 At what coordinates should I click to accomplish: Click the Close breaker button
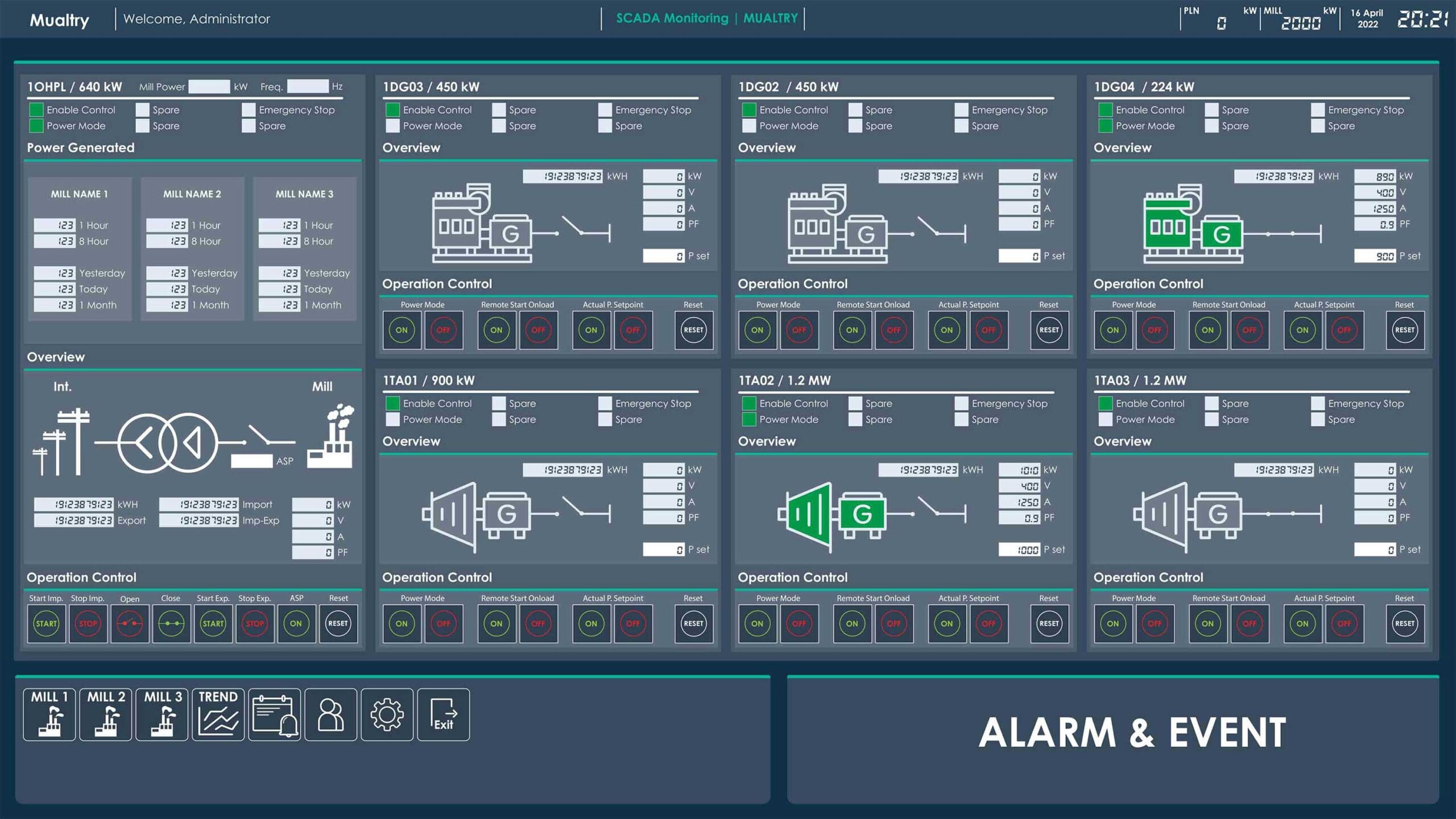171,623
